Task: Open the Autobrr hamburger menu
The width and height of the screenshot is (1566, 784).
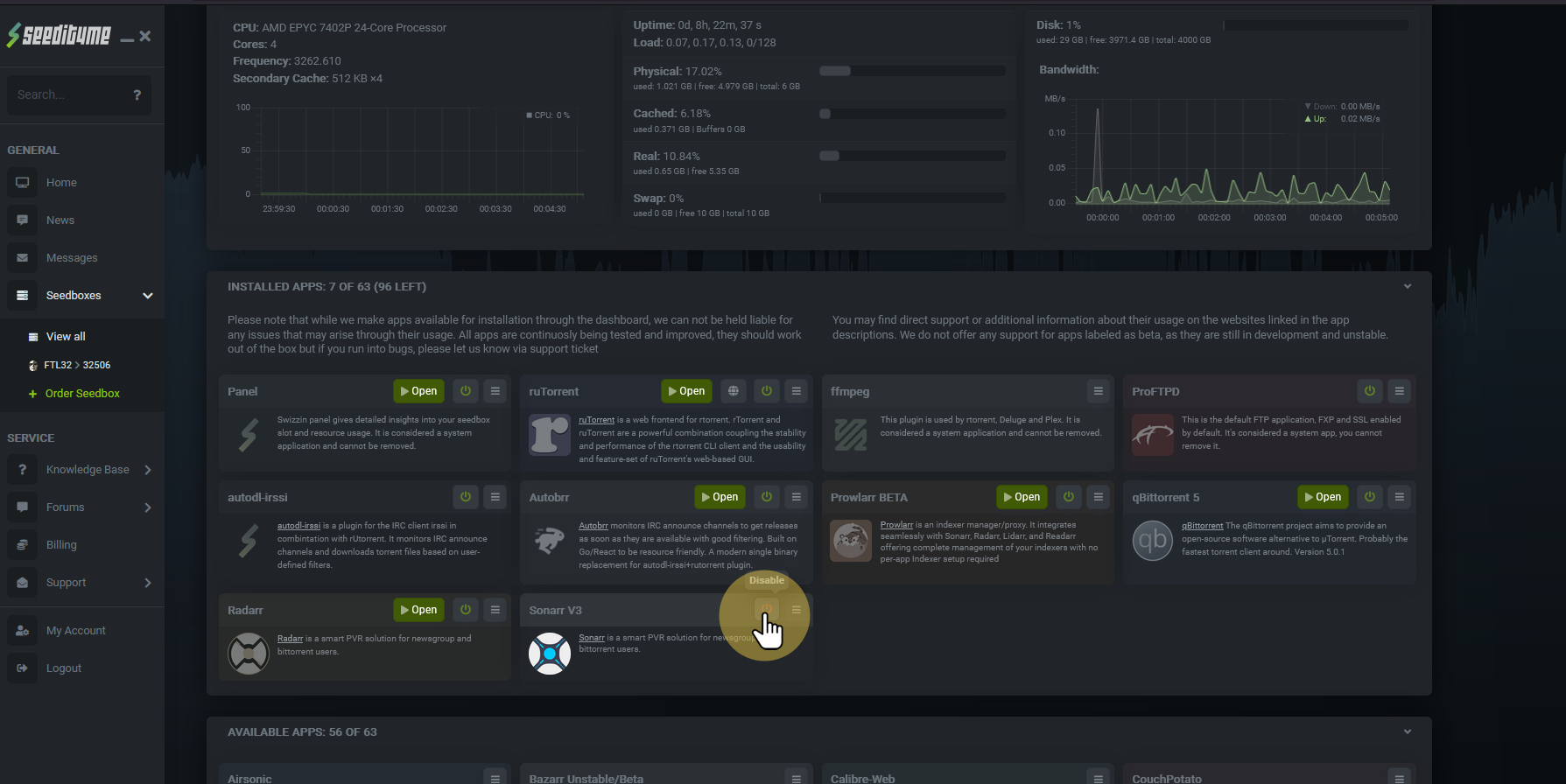Action: coord(797,497)
